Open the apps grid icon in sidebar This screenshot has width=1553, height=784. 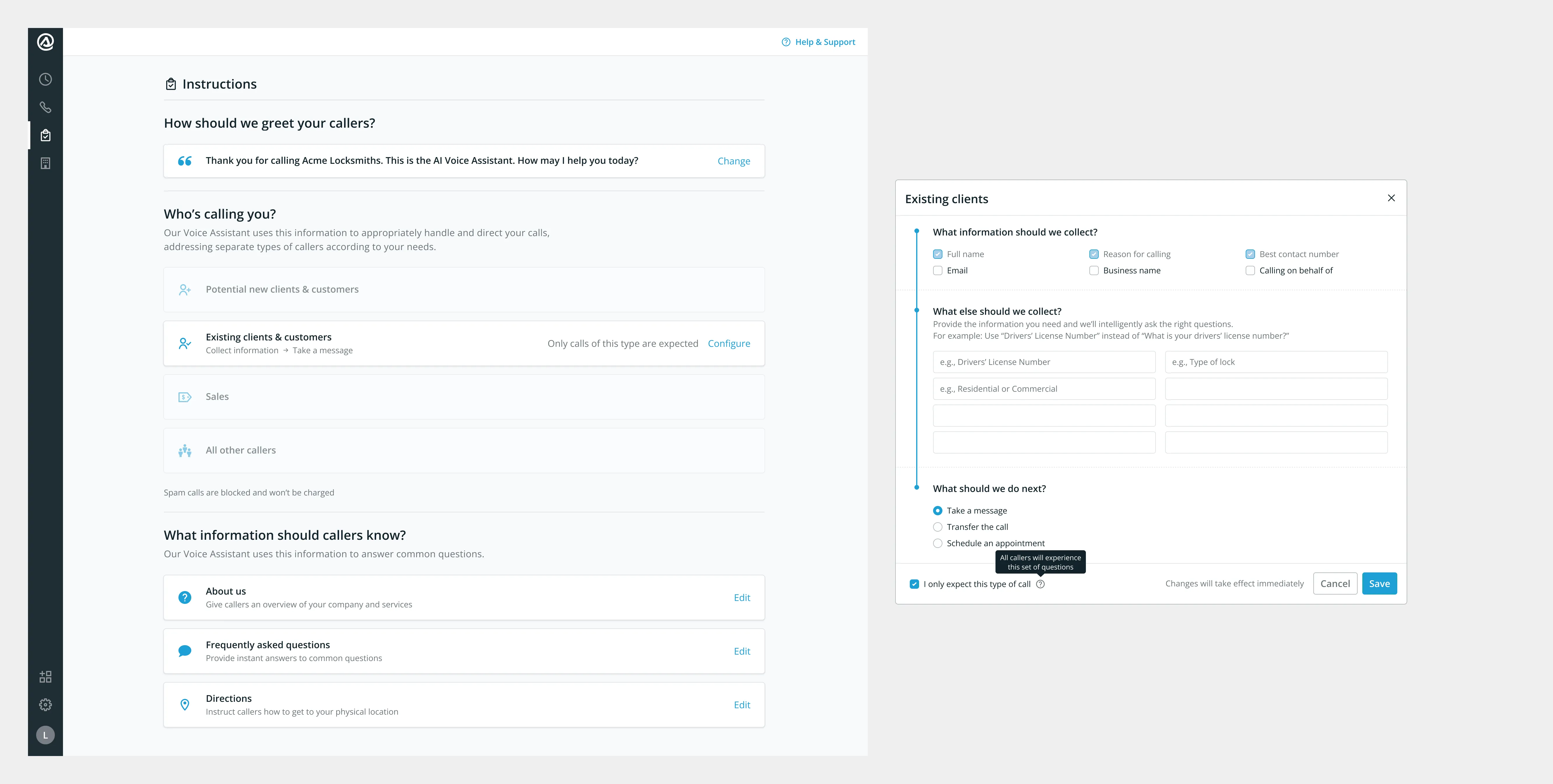[x=45, y=677]
